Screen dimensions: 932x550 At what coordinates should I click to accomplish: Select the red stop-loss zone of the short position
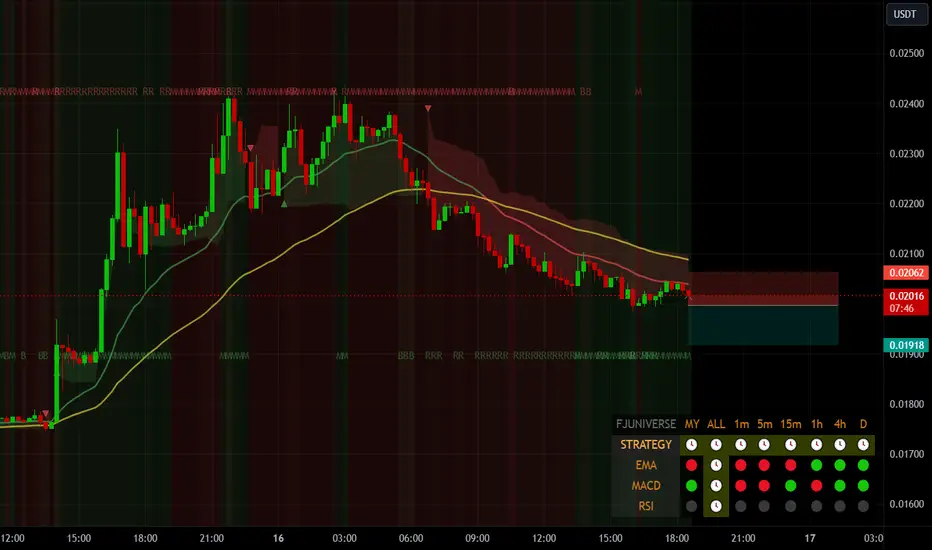[763, 288]
